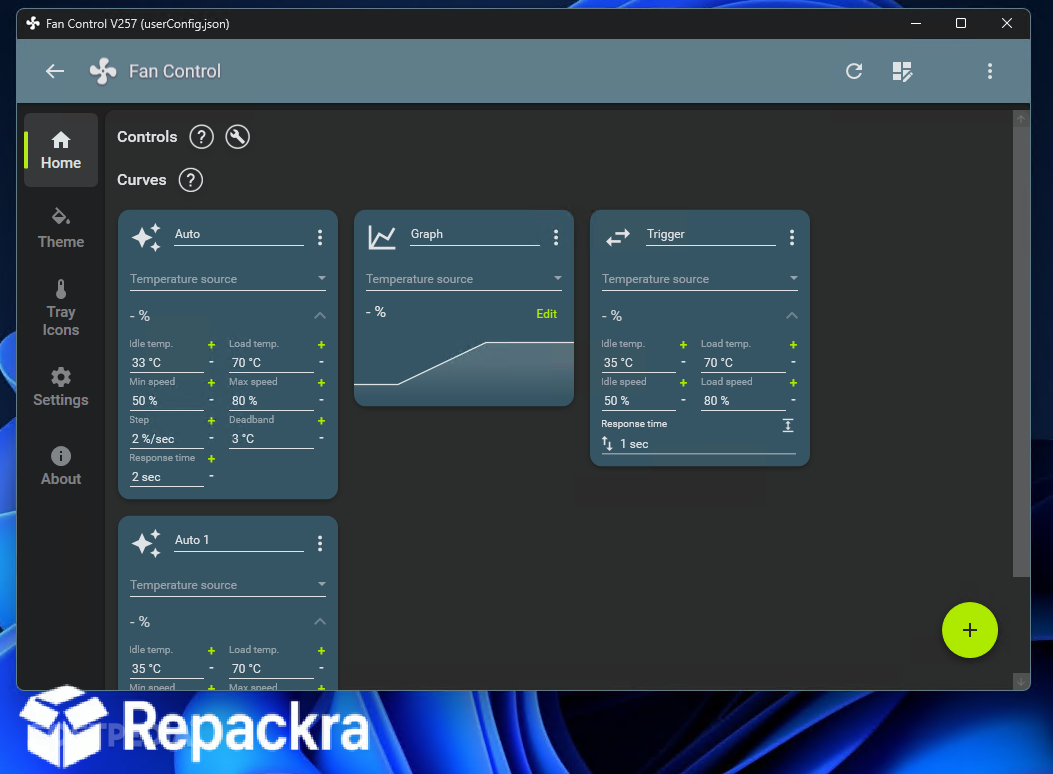Open the Settings tab

[61, 387]
